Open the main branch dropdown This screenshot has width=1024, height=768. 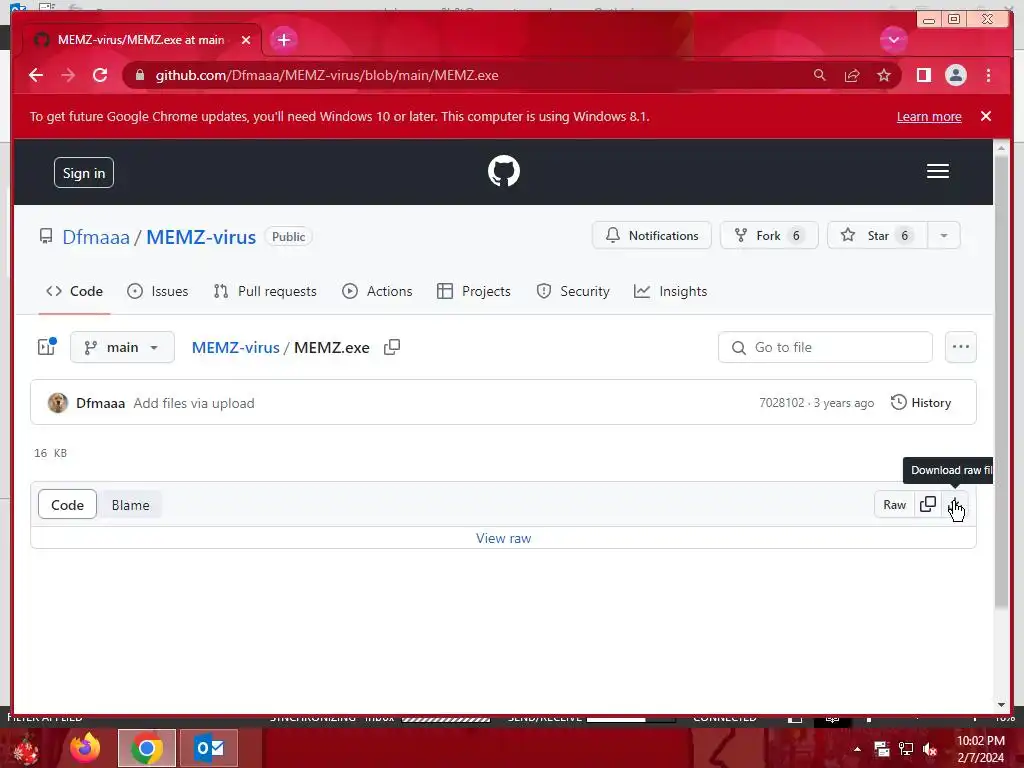[122, 347]
